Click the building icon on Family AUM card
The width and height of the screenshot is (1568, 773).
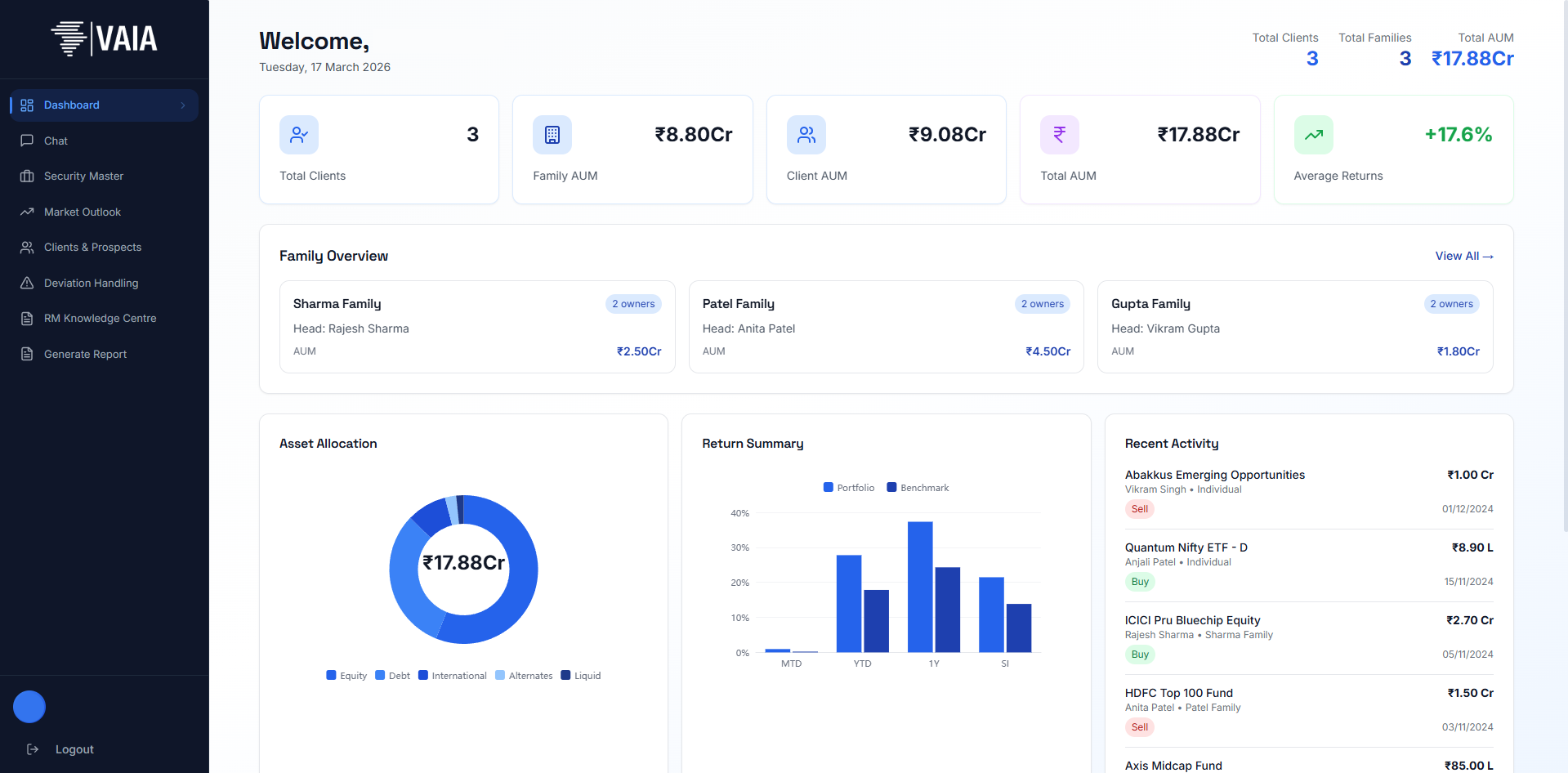click(552, 135)
